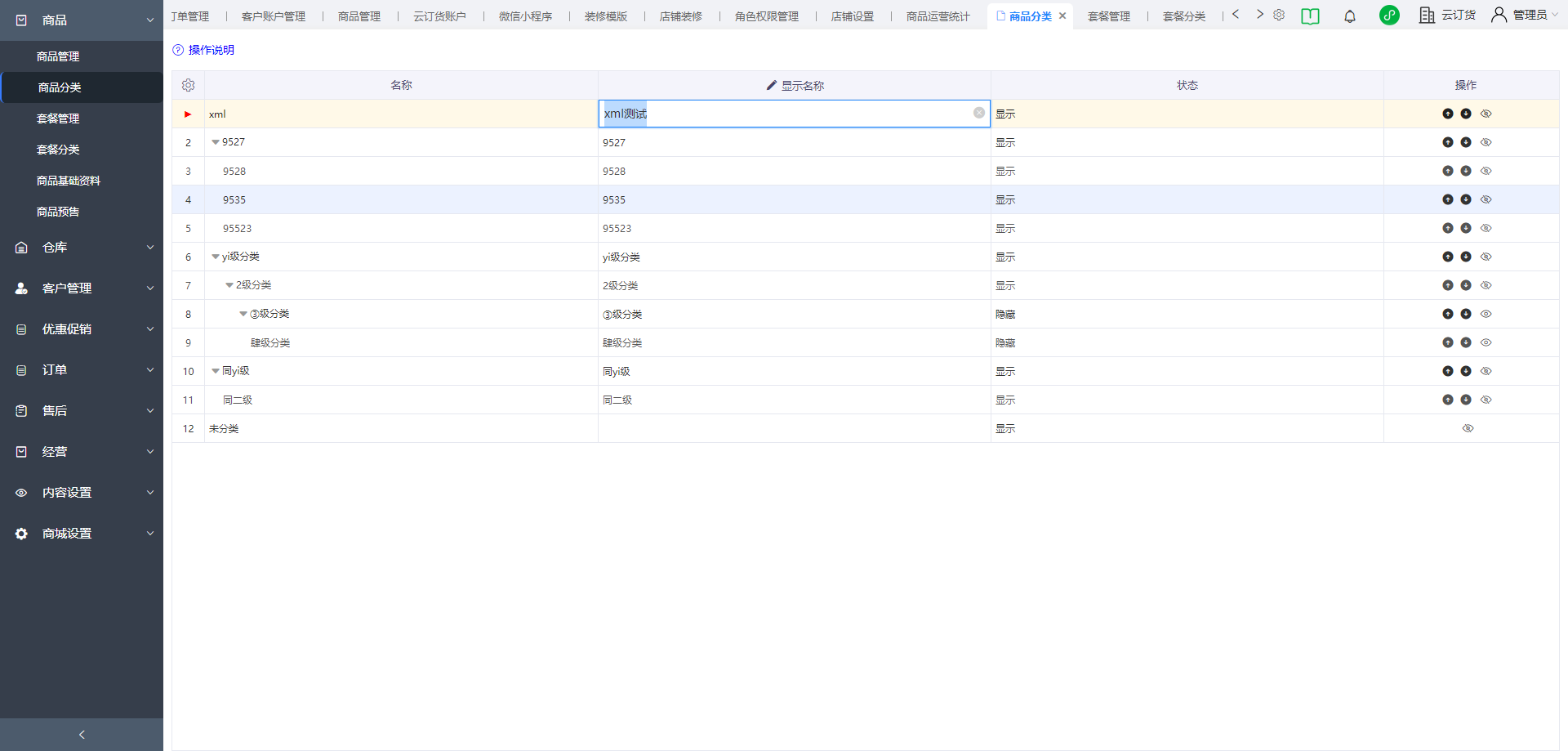Expand the 订单 sidebar menu
1568x751 pixels.
[x=82, y=369]
